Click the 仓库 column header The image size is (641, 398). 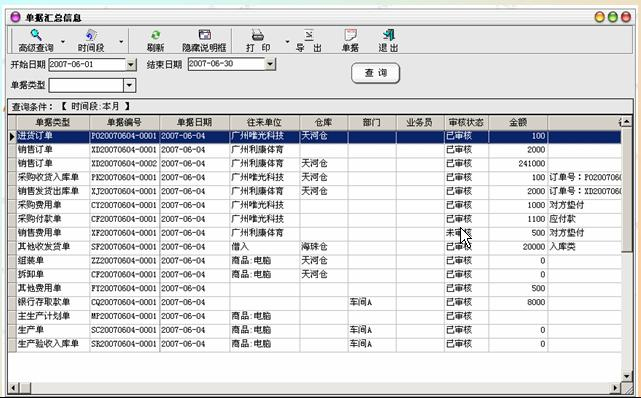(324, 122)
